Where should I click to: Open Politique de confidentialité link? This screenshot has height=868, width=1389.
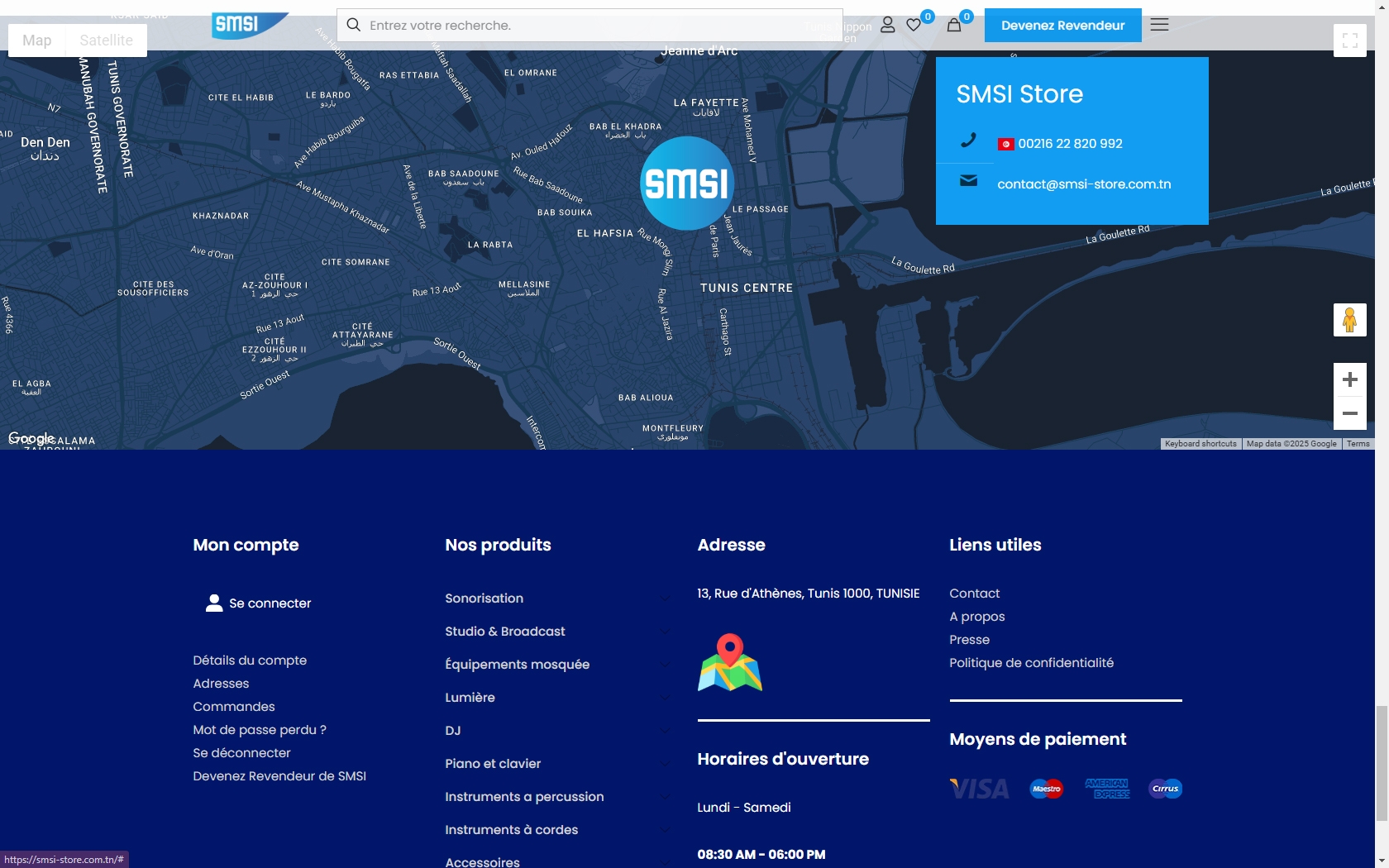[1031, 663]
